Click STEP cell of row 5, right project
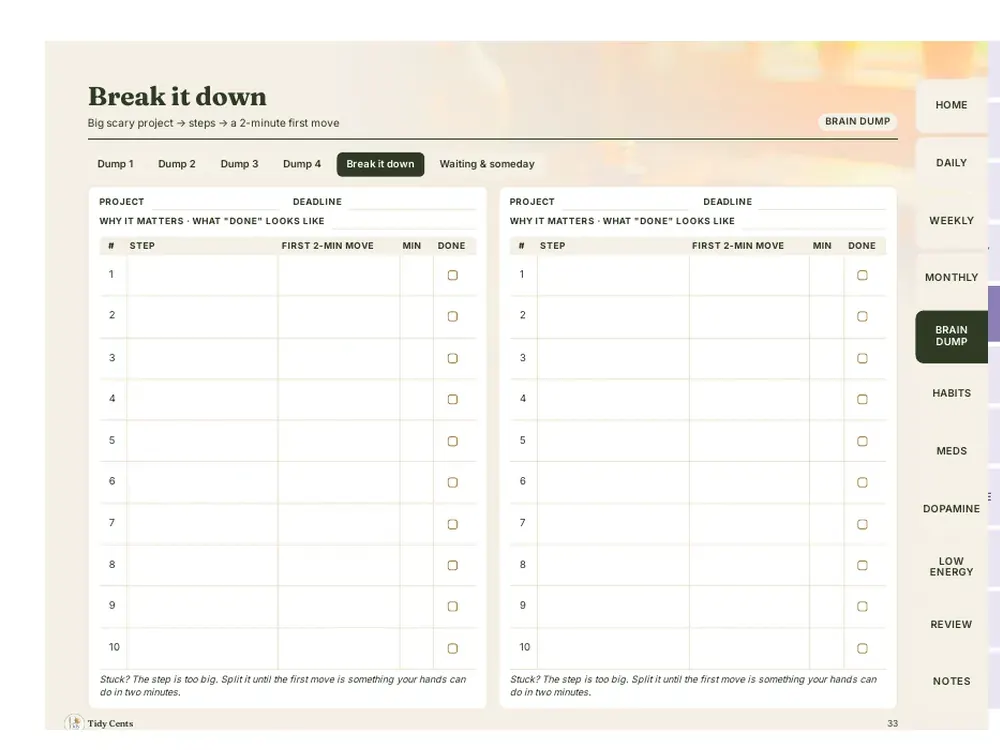 pos(613,441)
